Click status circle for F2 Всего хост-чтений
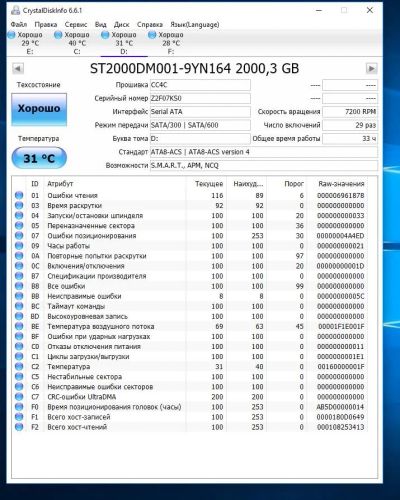 pyautogui.click(x=19, y=427)
